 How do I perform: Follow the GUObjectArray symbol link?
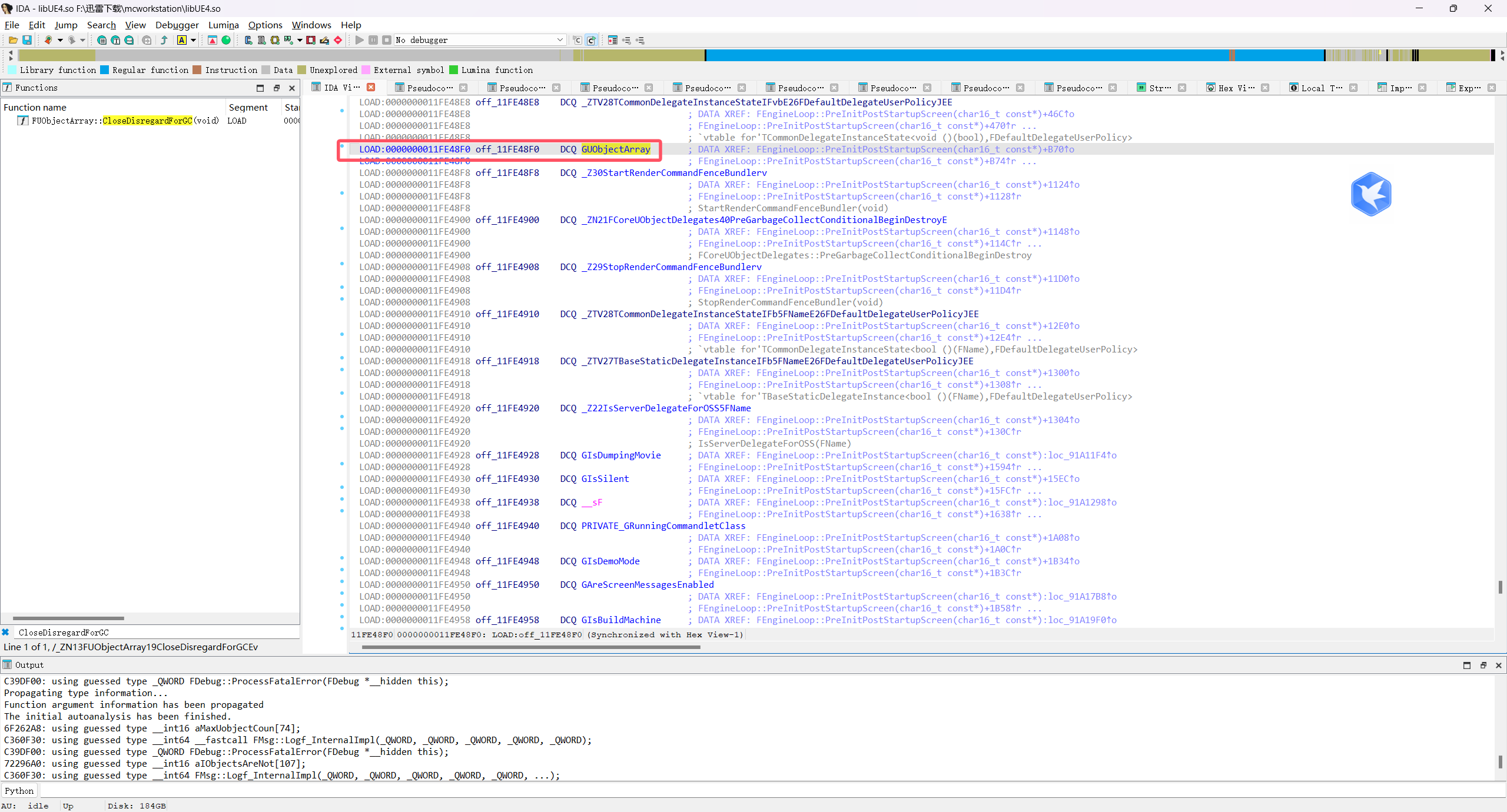point(616,149)
